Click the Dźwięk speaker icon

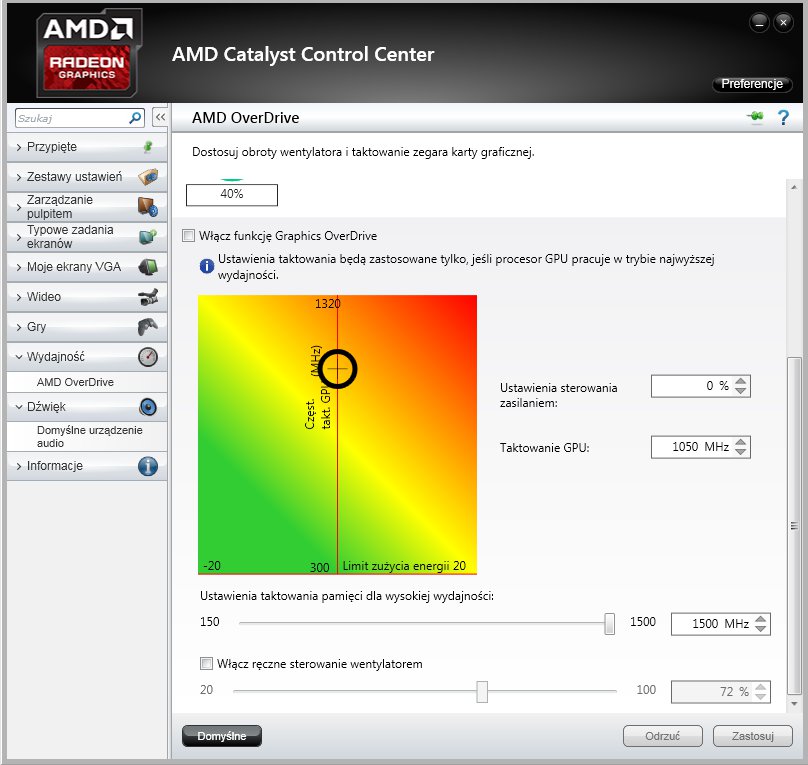(148, 407)
